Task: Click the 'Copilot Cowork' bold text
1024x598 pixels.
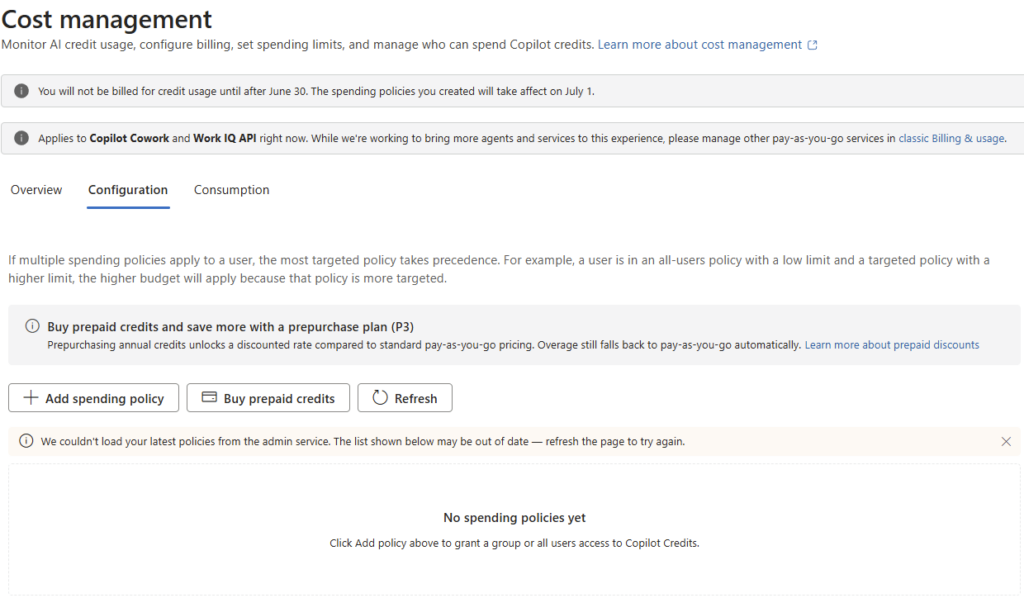Action: (129, 138)
